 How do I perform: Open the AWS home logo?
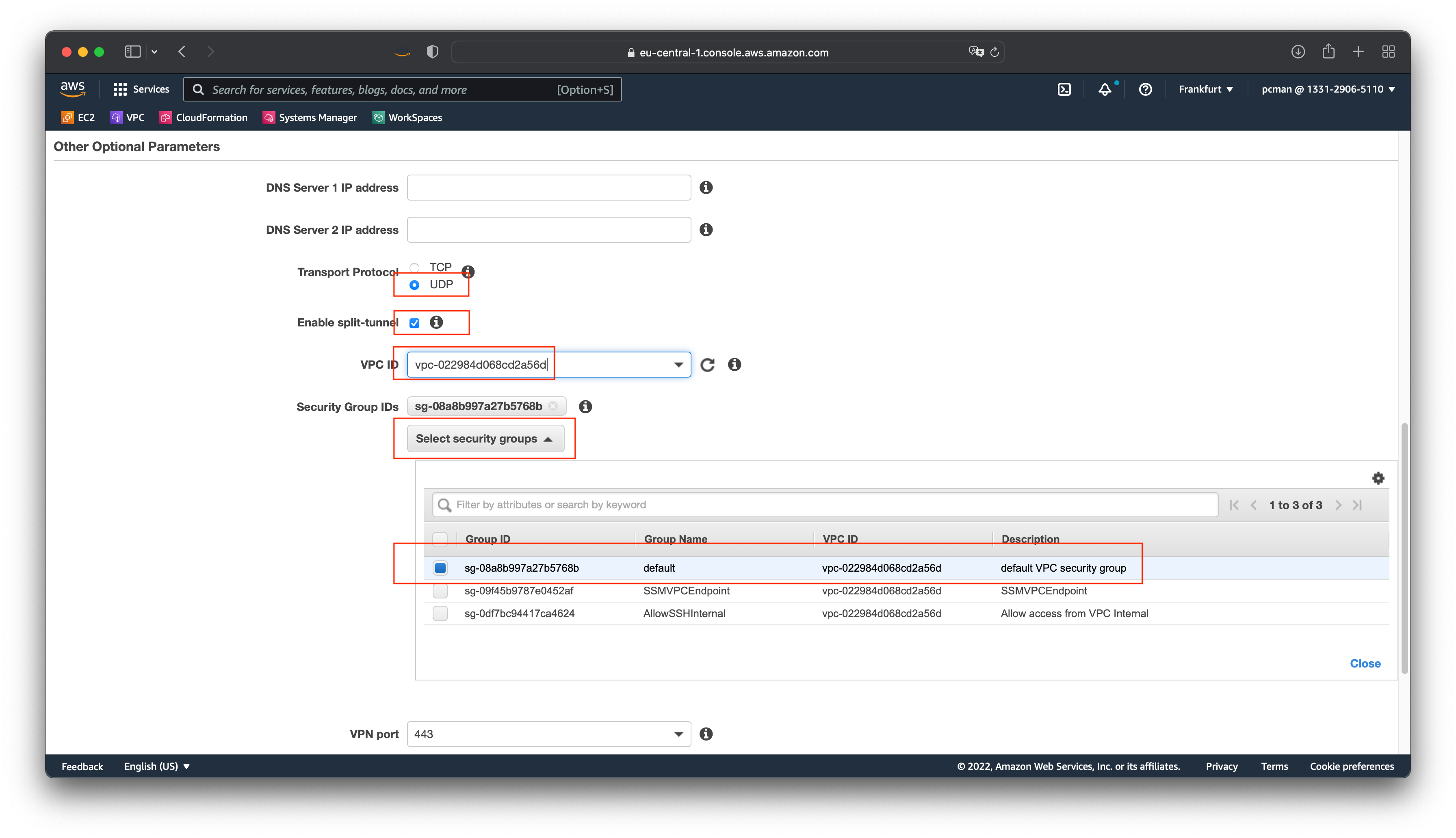point(73,89)
